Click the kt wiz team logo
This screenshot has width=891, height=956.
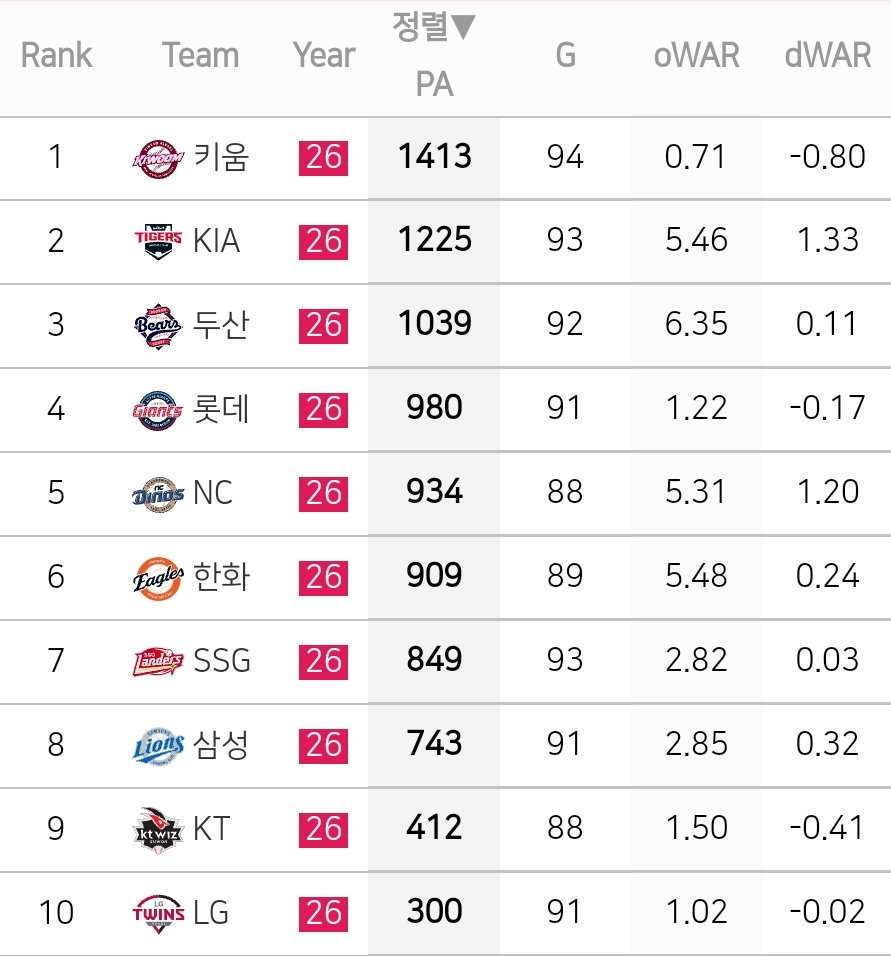[158, 829]
